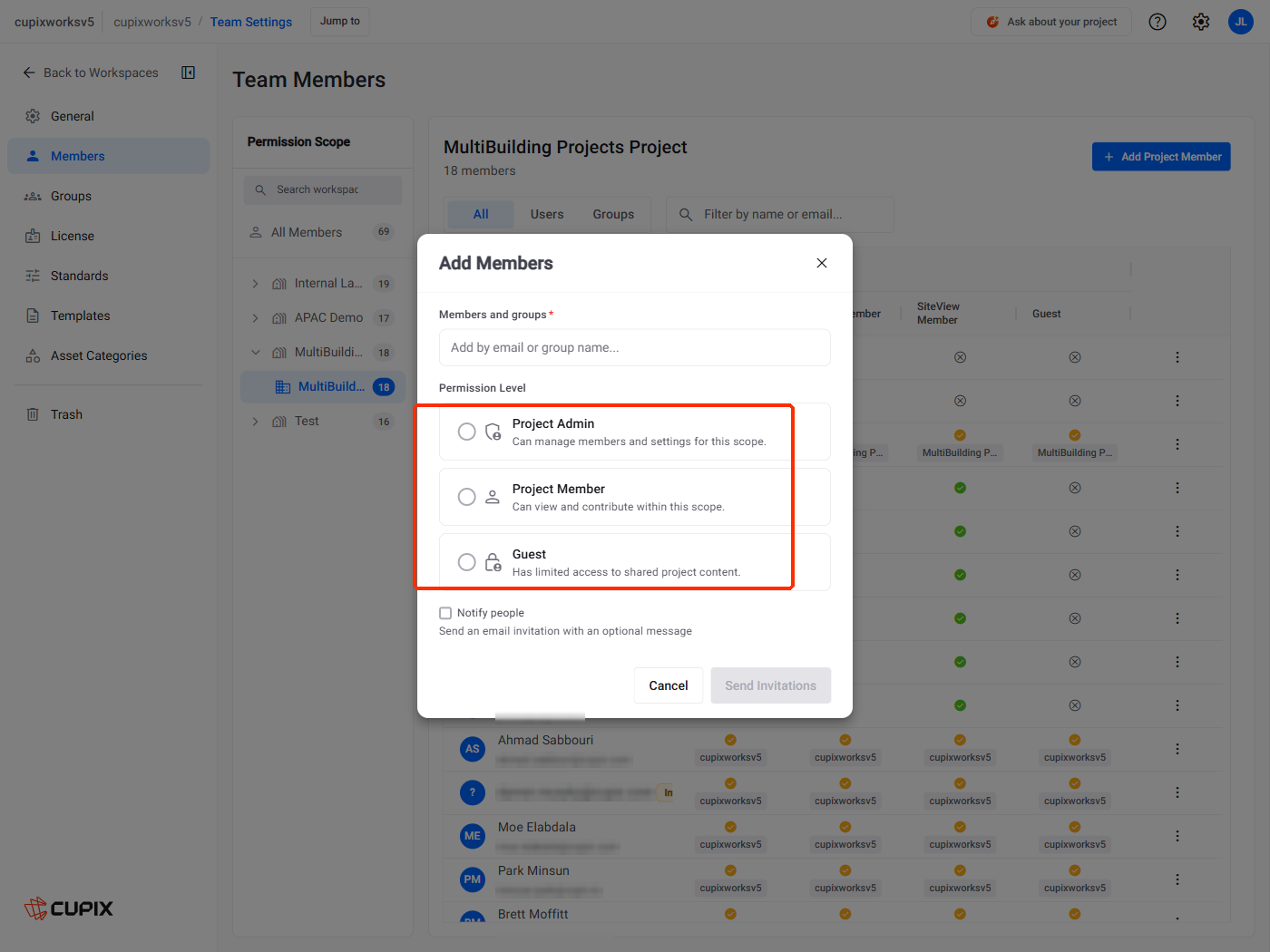Go to License in sidebar
The width and height of the screenshot is (1270, 952).
[x=109, y=236]
